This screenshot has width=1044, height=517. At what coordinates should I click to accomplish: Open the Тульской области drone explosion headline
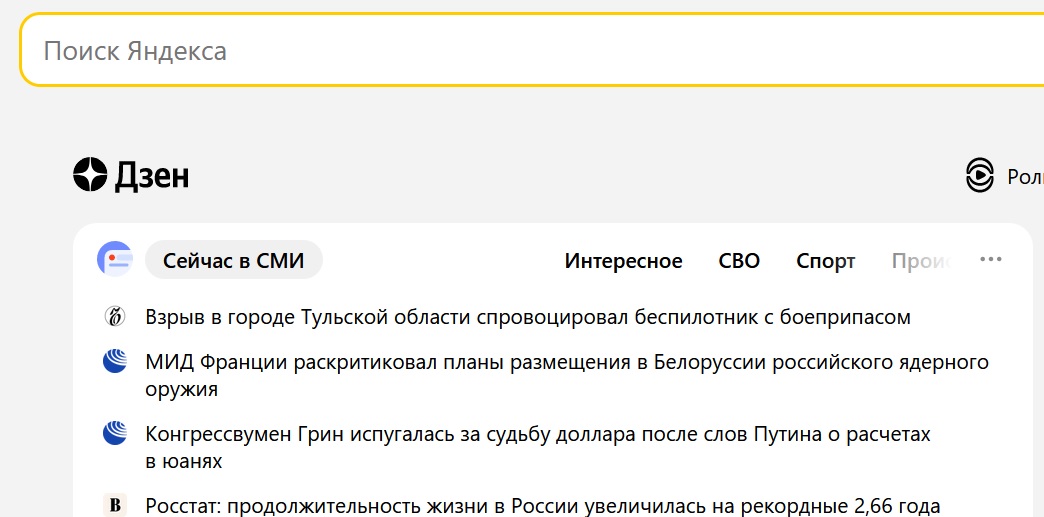[528, 317]
